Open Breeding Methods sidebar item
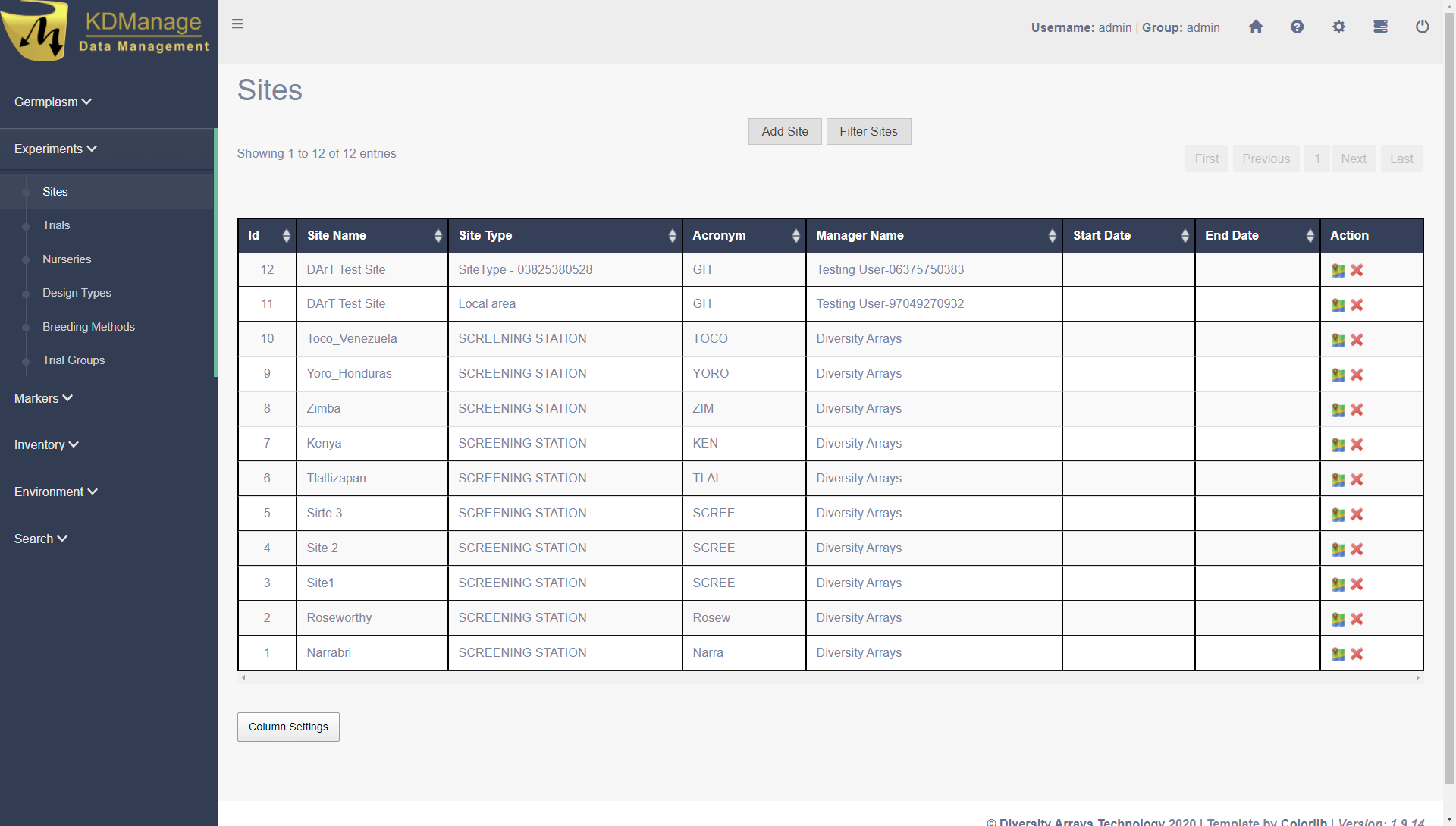Screen dimensions: 1456x826 coord(89,327)
